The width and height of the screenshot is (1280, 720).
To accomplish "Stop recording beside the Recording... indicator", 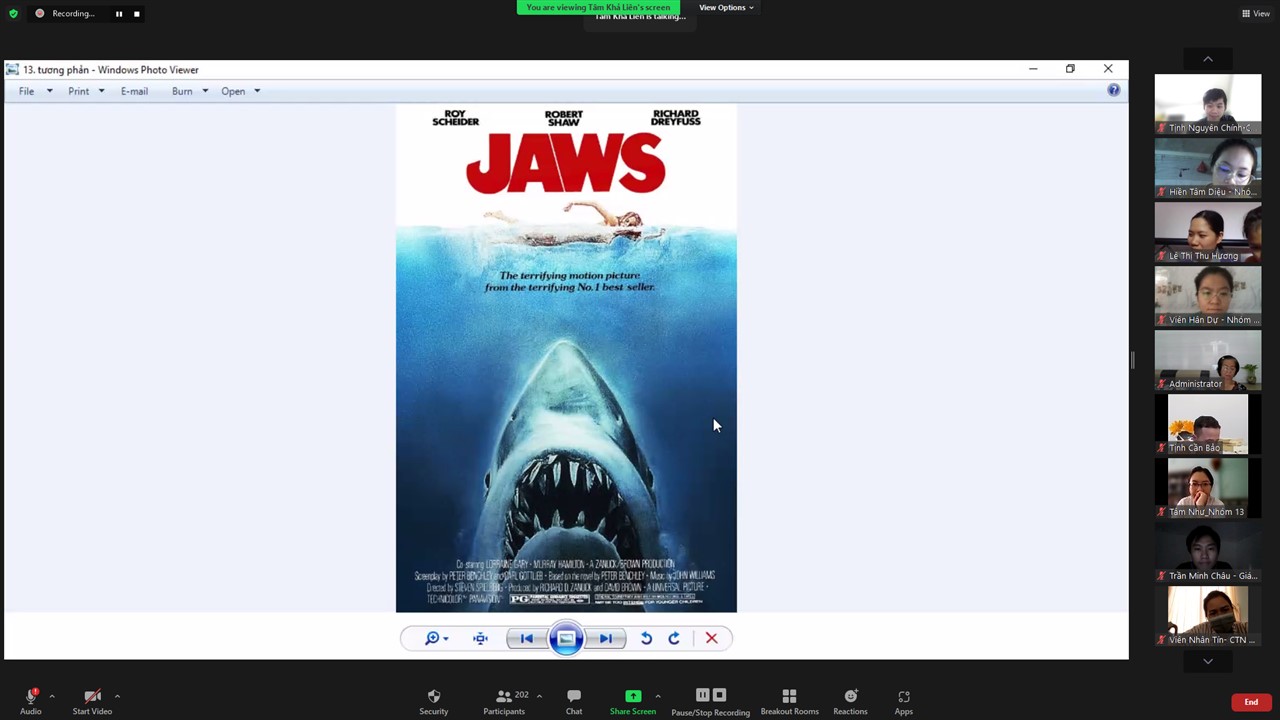I will 137,14.
